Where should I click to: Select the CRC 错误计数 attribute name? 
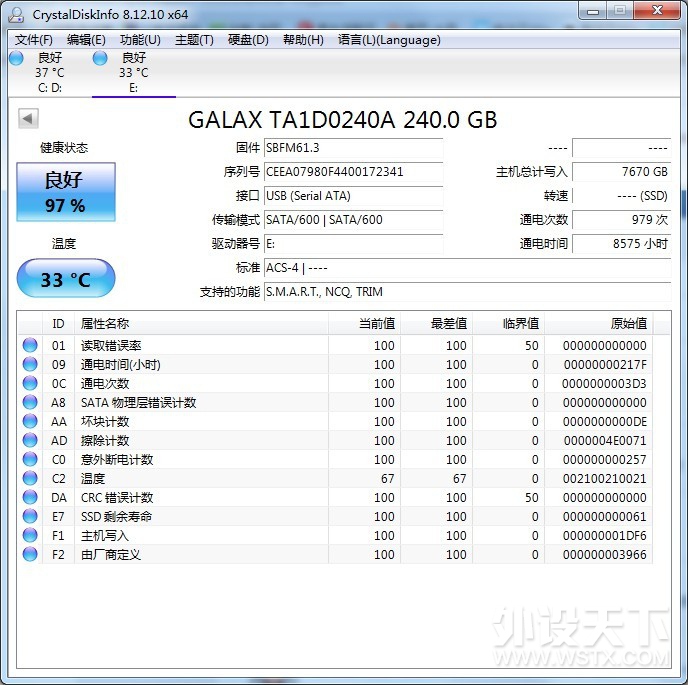(x=117, y=498)
